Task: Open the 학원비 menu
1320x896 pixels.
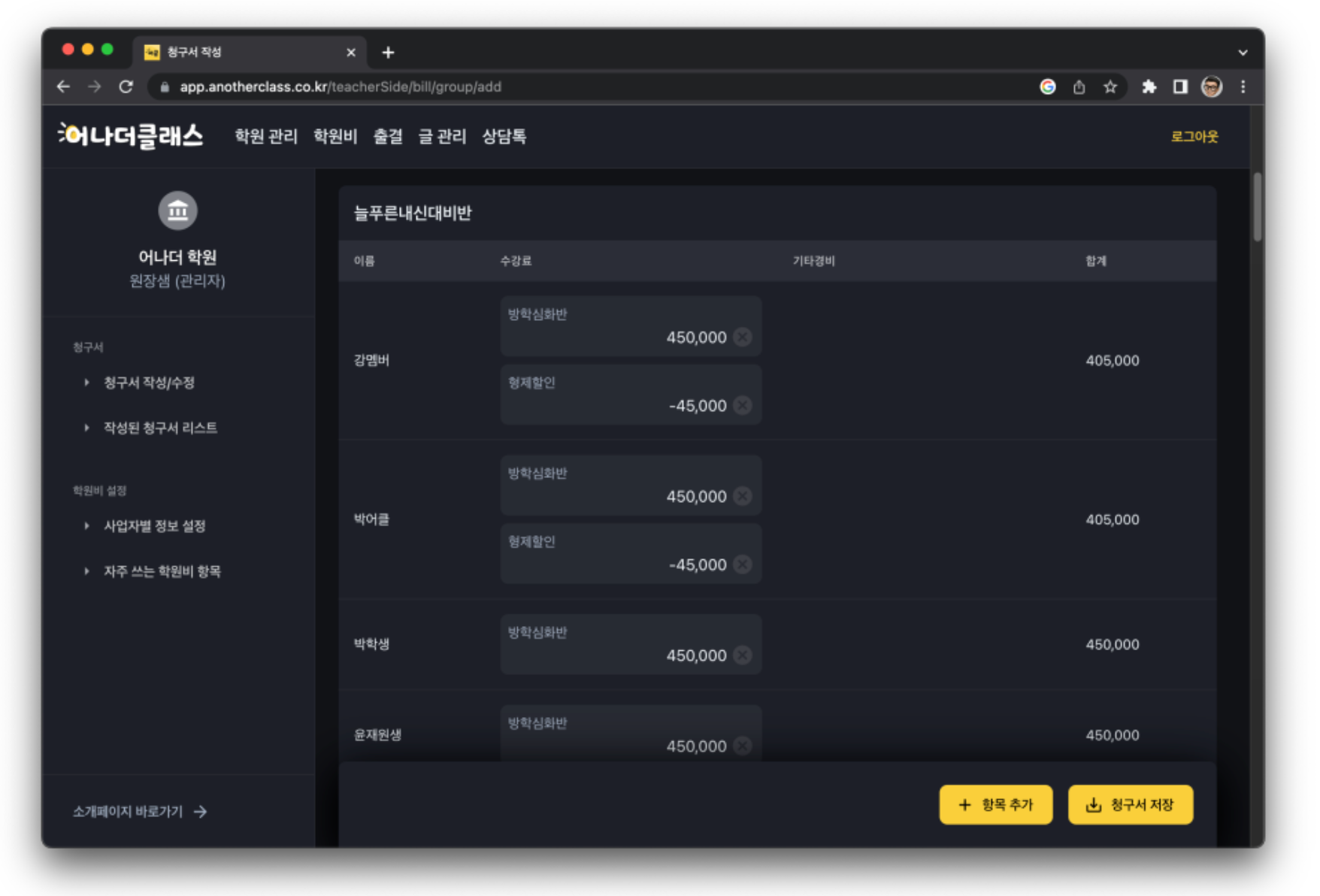Action: click(x=335, y=136)
